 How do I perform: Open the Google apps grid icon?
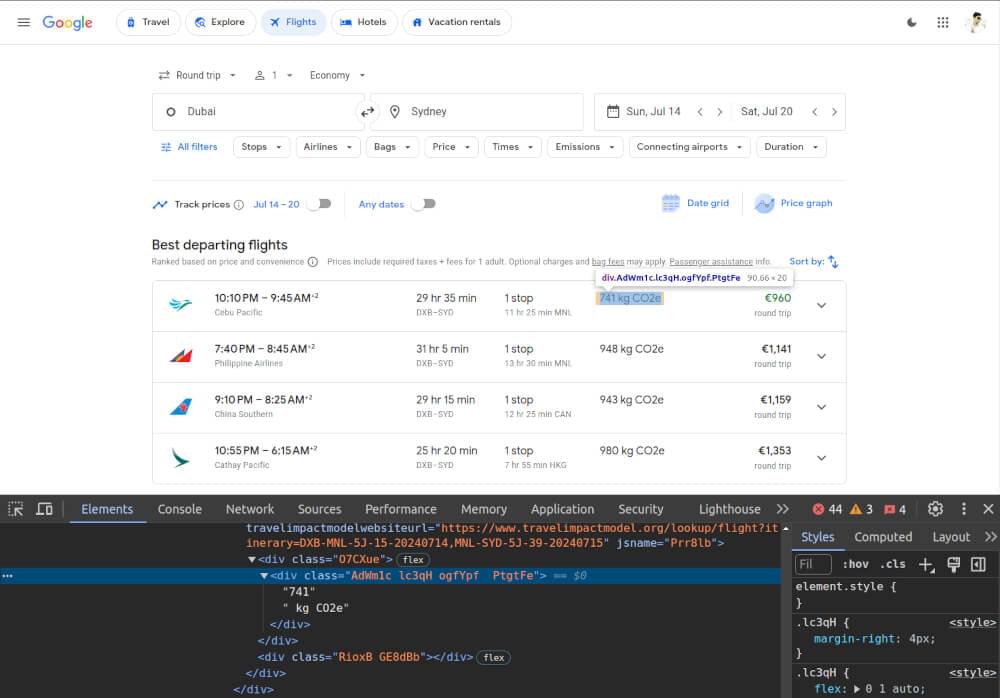pyautogui.click(x=942, y=22)
